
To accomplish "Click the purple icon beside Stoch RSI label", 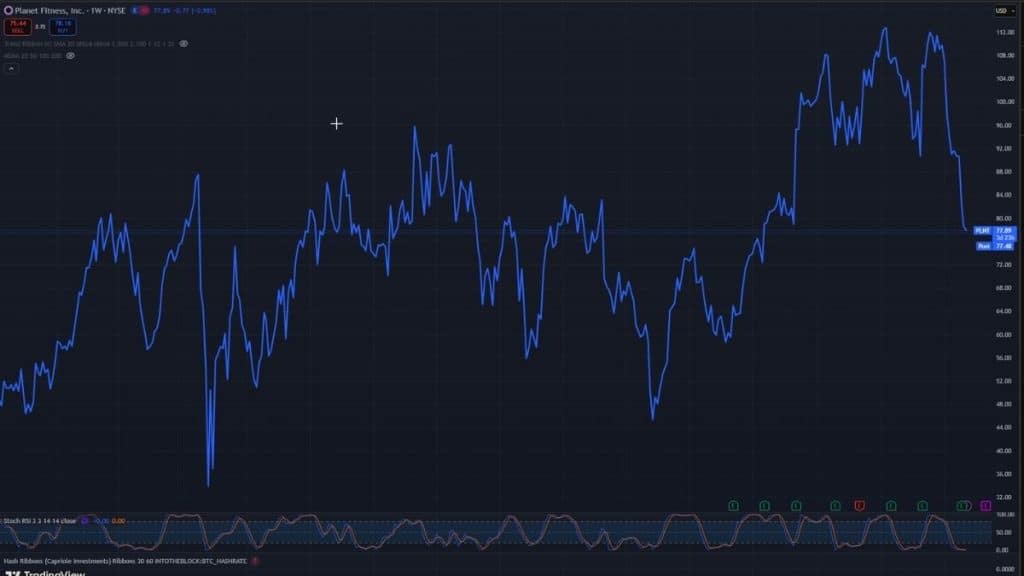I will pyautogui.click(x=85, y=520).
